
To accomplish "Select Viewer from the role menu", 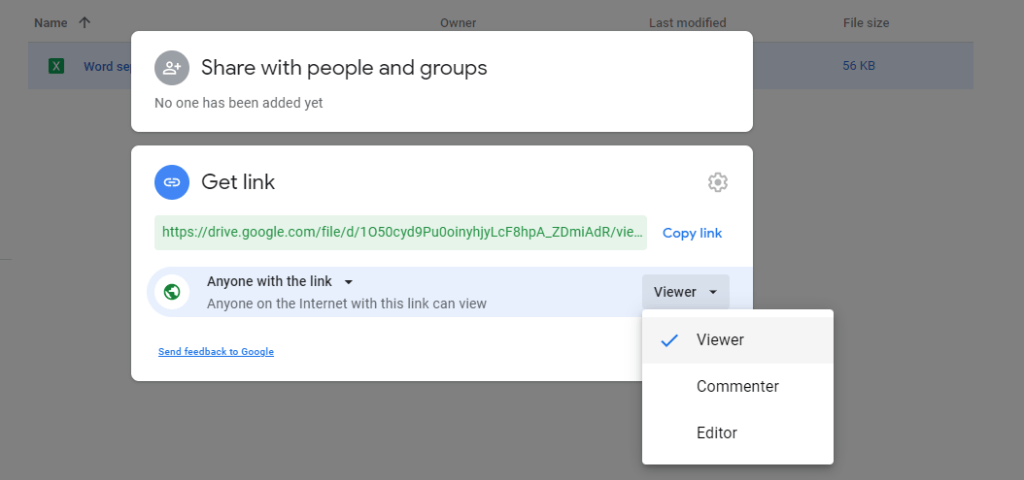I will coord(720,340).
